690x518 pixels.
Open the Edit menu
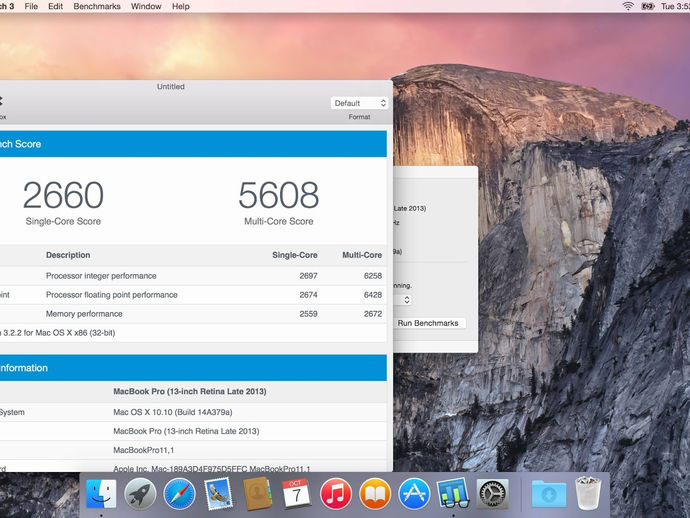pos(55,6)
